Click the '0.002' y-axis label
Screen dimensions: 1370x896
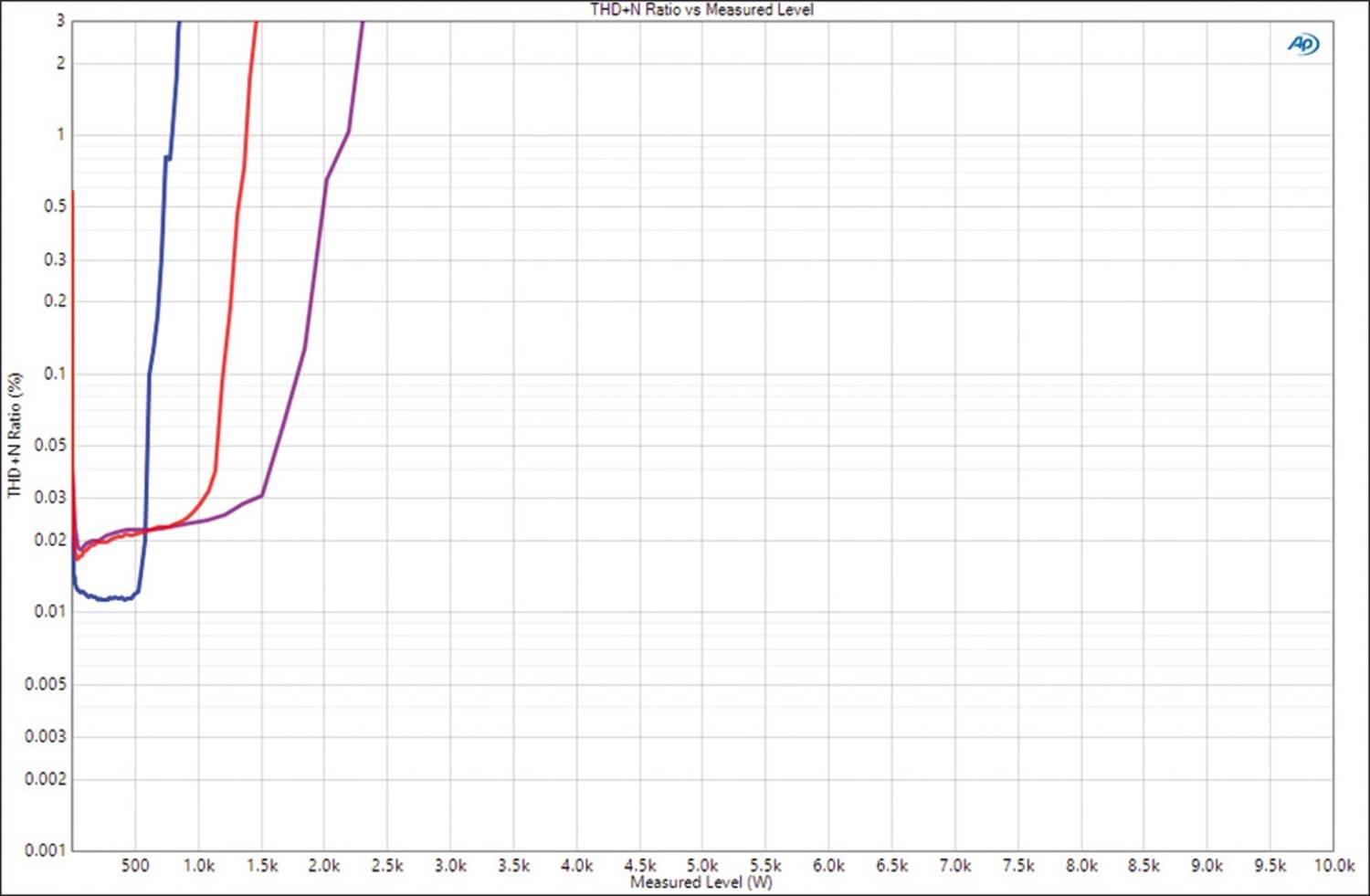46,779
